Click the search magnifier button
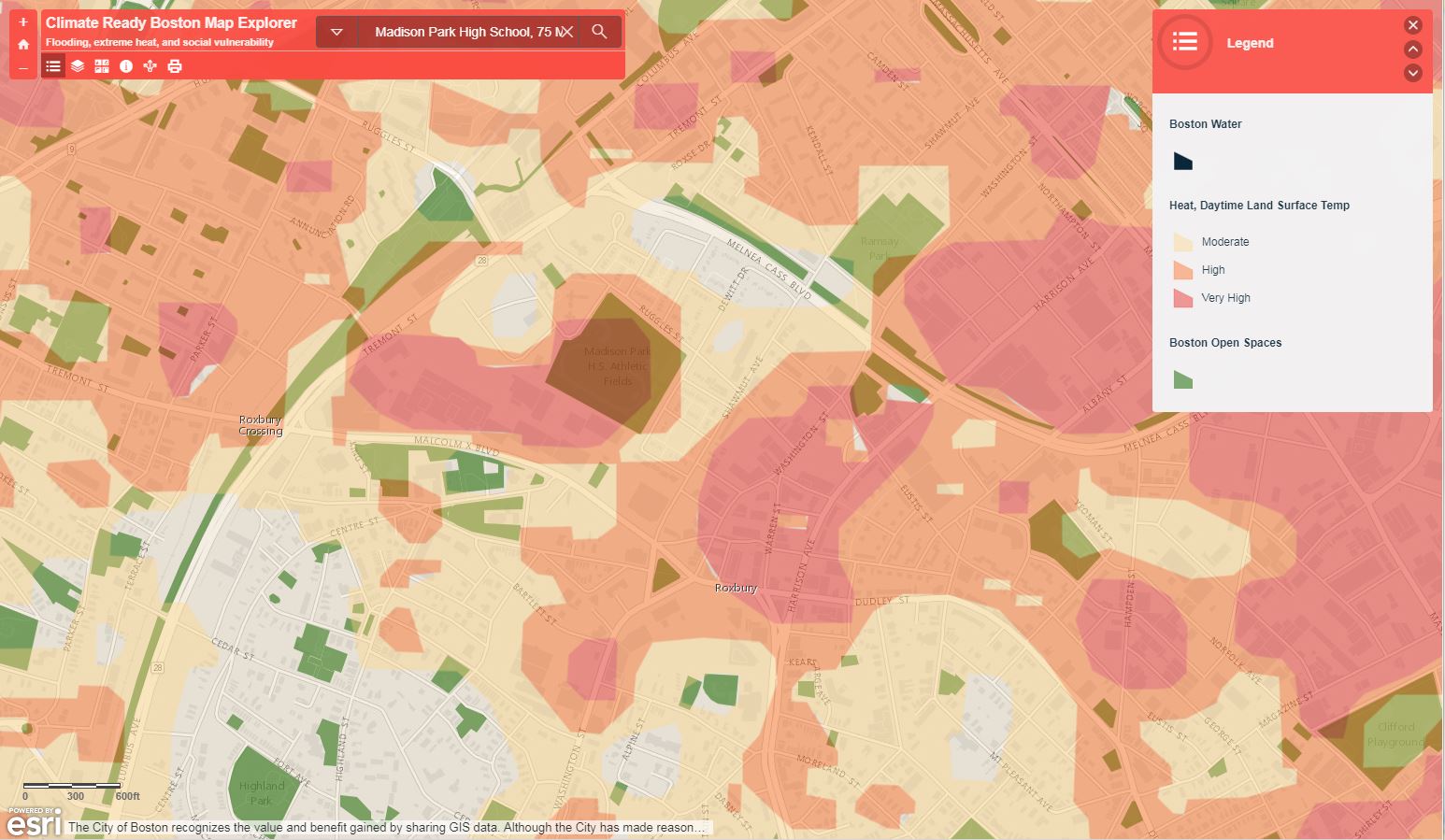This screenshot has height=840, width=1445. pos(599,32)
